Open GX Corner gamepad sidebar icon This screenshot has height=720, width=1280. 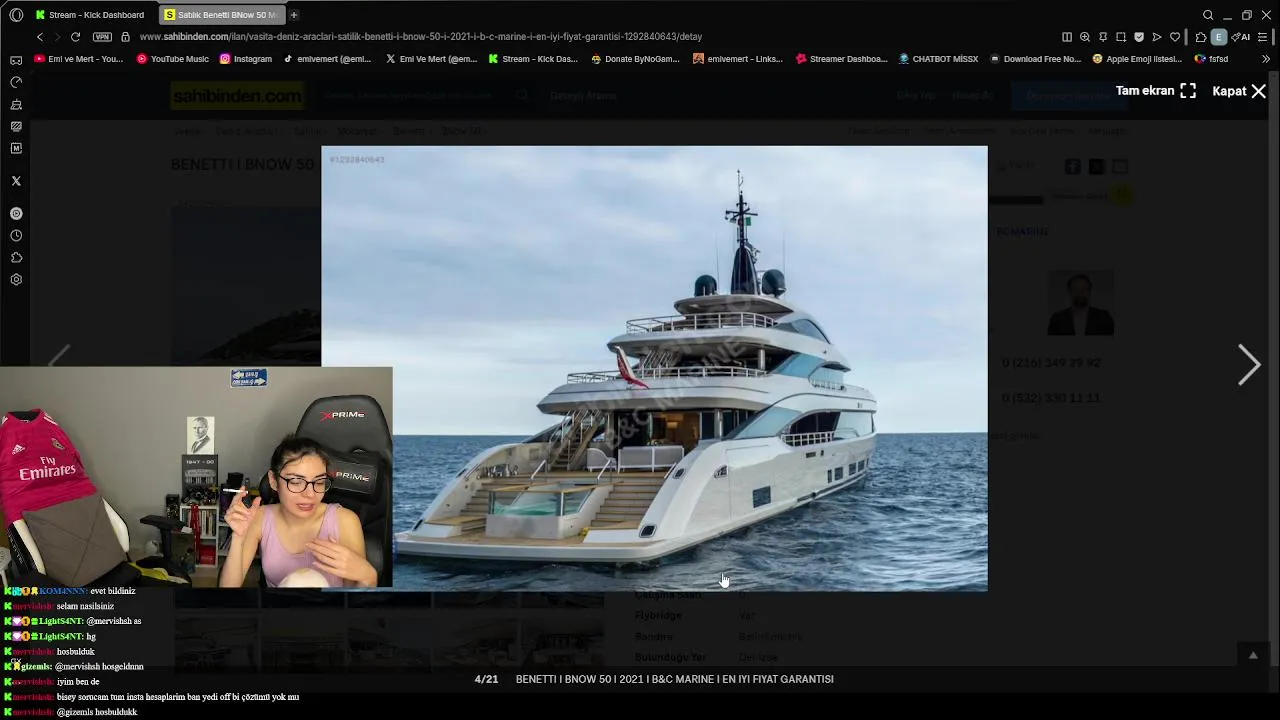(16, 60)
